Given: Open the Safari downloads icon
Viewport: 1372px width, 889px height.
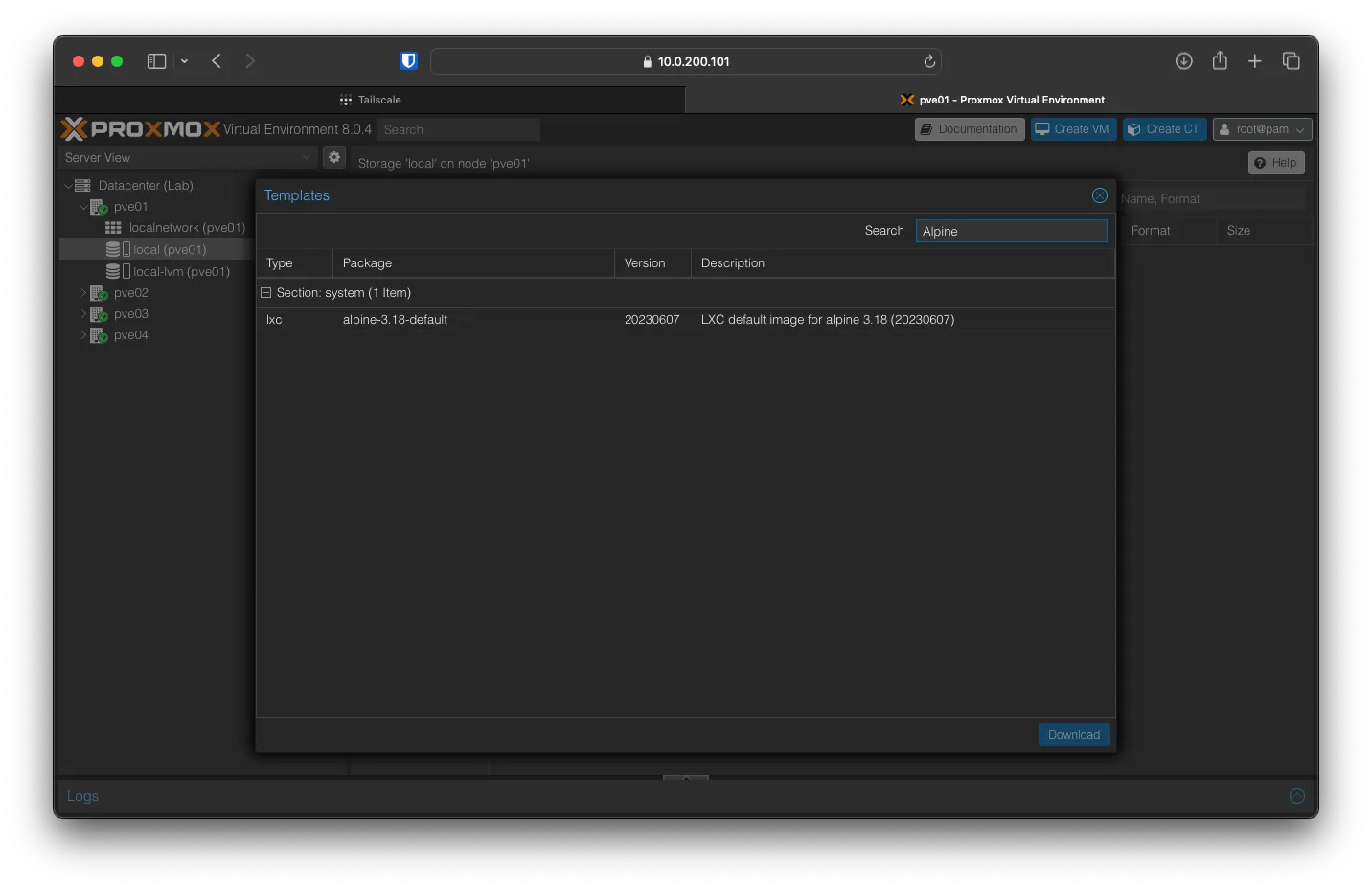Looking at the screenshot, I should pos(1184,61).
